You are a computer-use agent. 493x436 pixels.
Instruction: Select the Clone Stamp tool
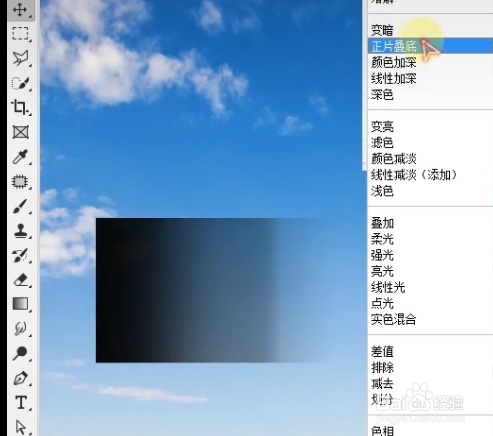[x=21, y=231]
